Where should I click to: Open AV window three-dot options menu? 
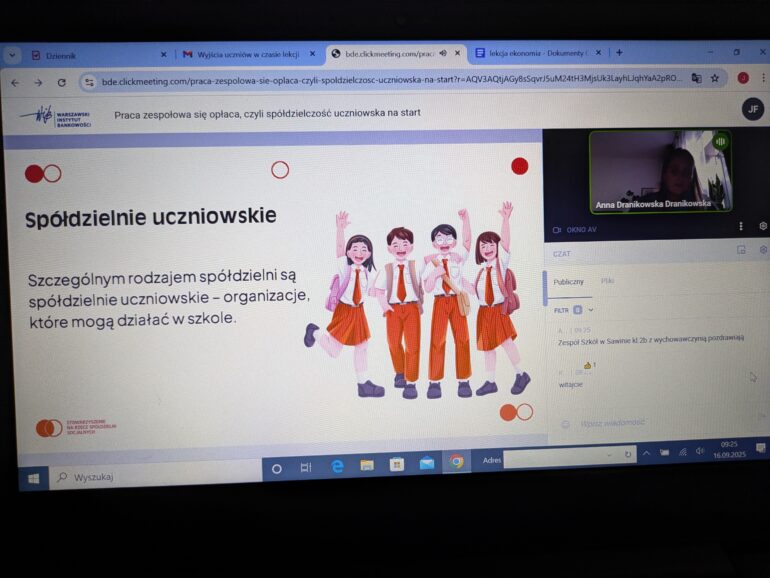(740, 227)
